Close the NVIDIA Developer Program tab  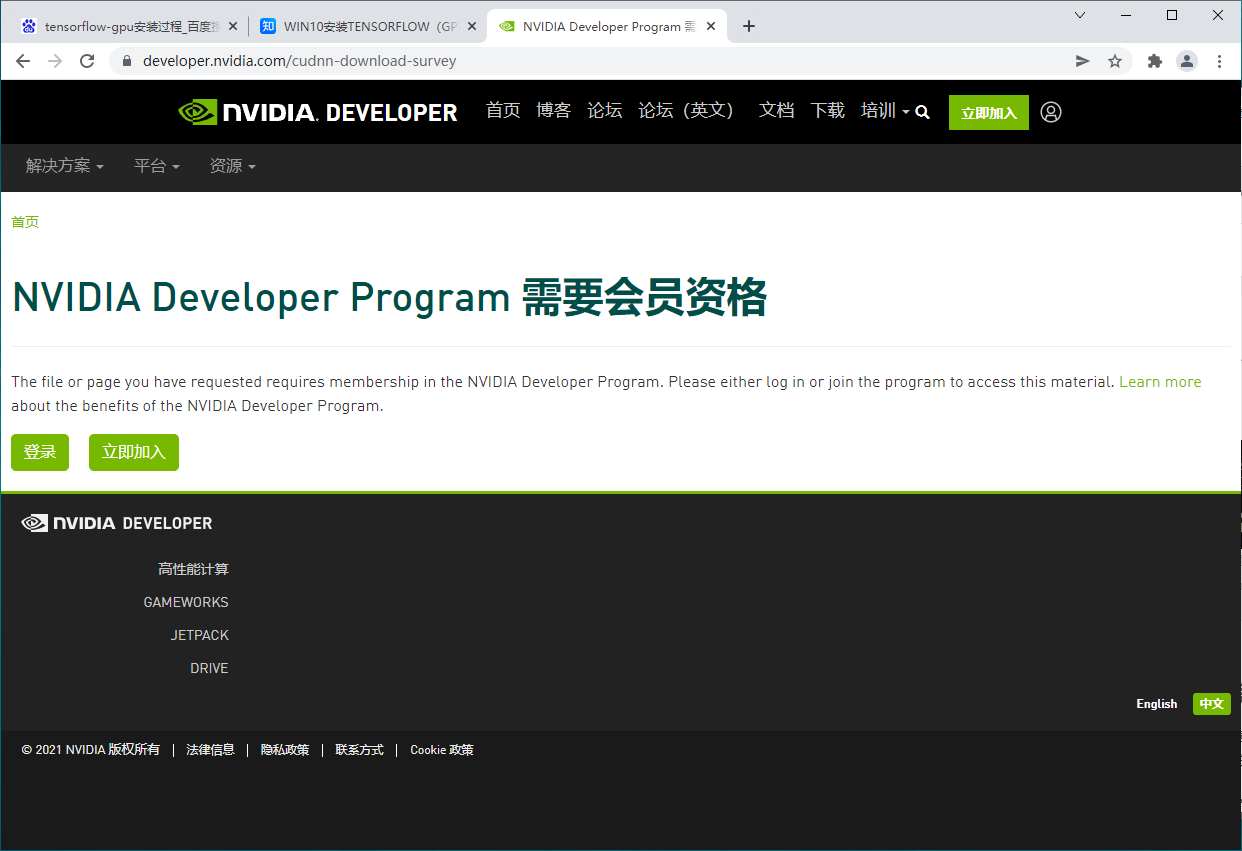(711, 26)
